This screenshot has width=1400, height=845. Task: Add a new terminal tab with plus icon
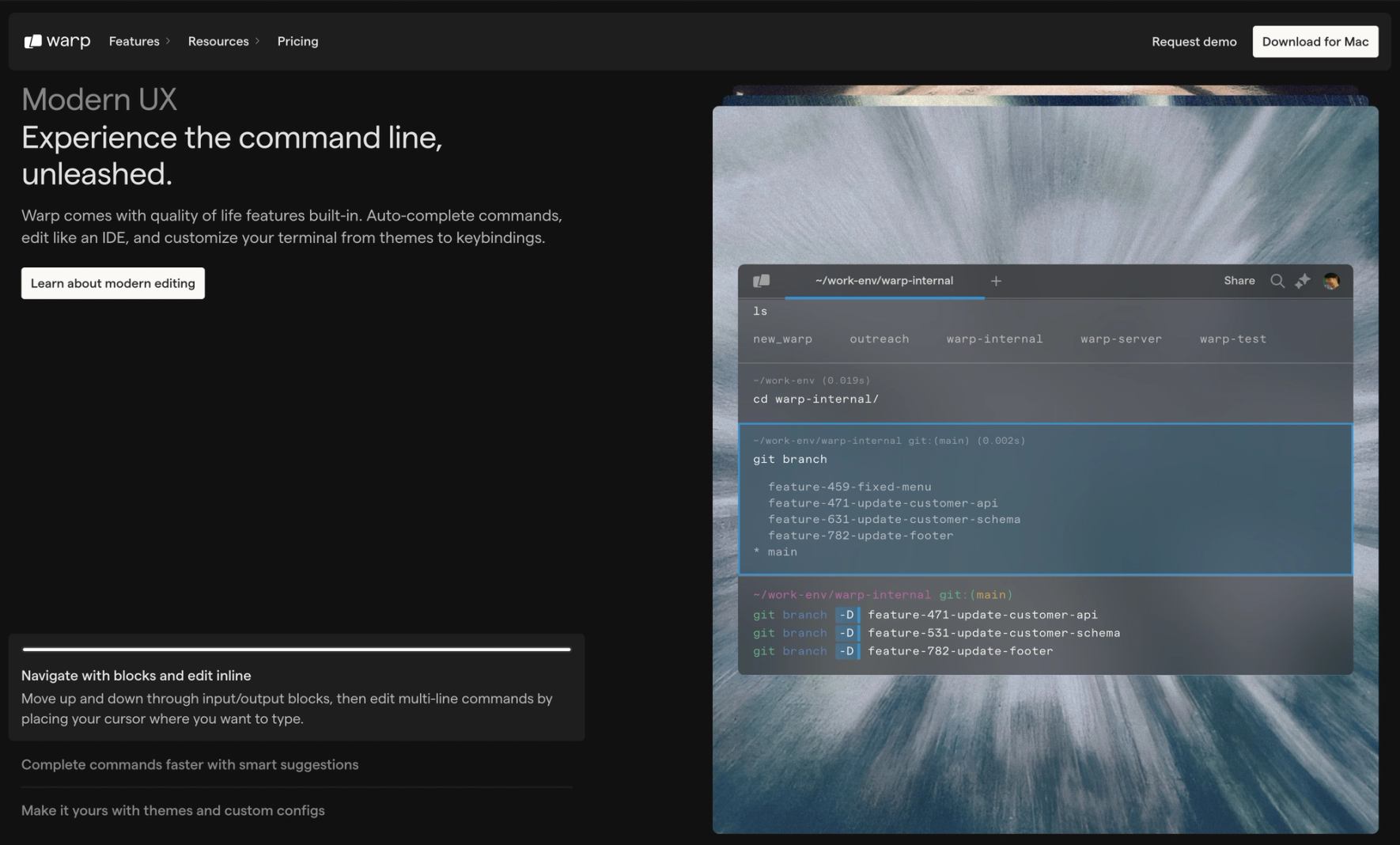pyautogui.click(x=996, y=281)
